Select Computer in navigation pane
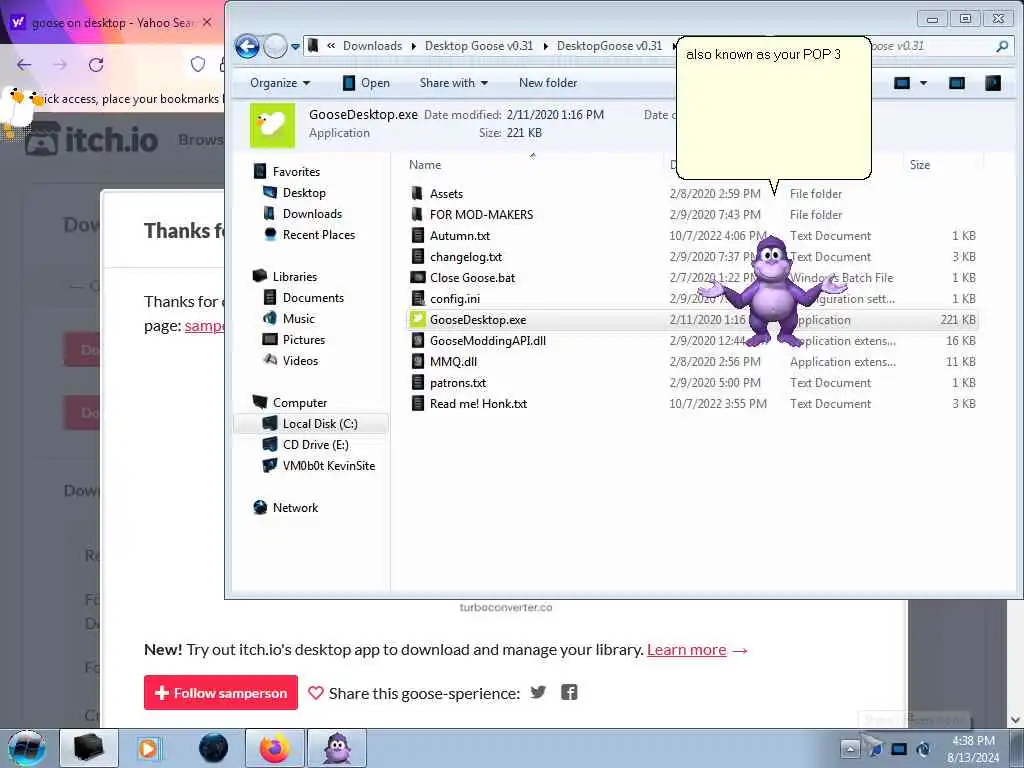The width and height of the screenshot is (1024, 768). pos(300,403)
